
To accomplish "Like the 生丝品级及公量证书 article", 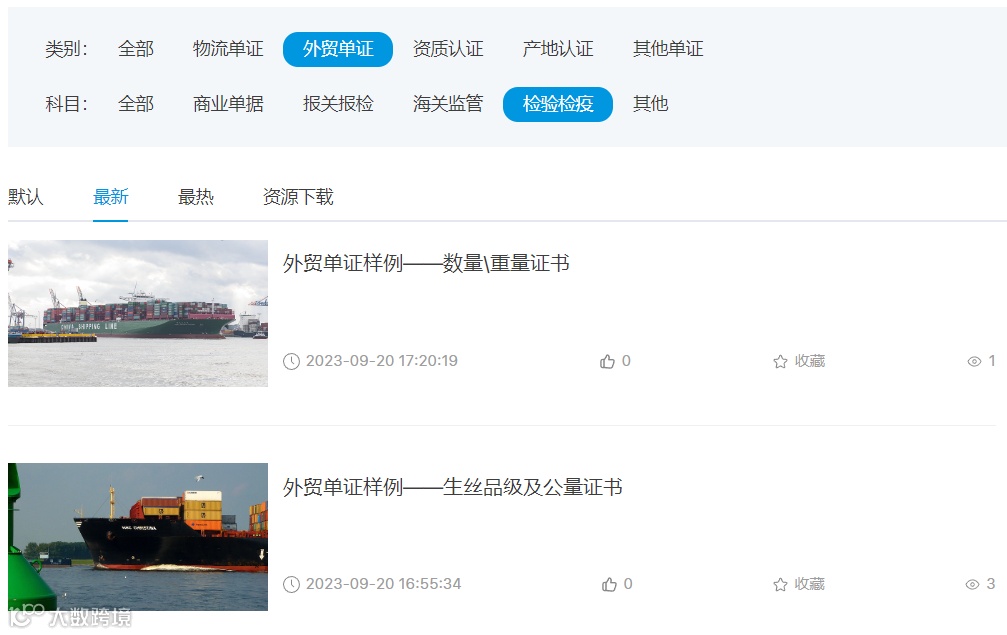I will pyautogui.click(x=609, y=584).
